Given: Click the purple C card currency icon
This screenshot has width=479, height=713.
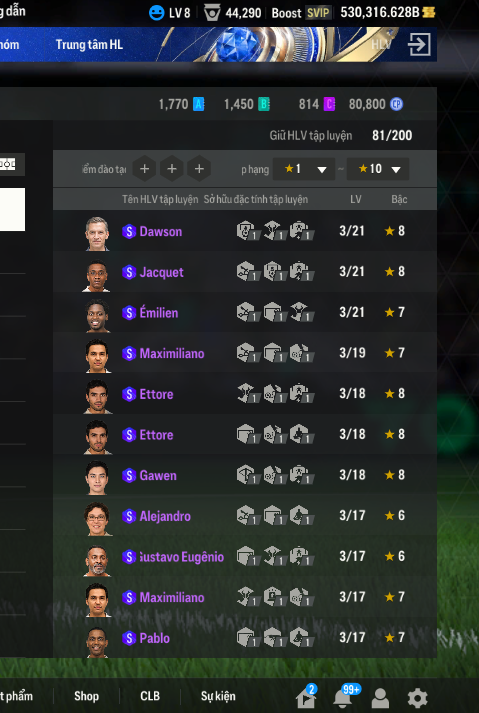Looking at the screenshot, I should click(329, 104).
